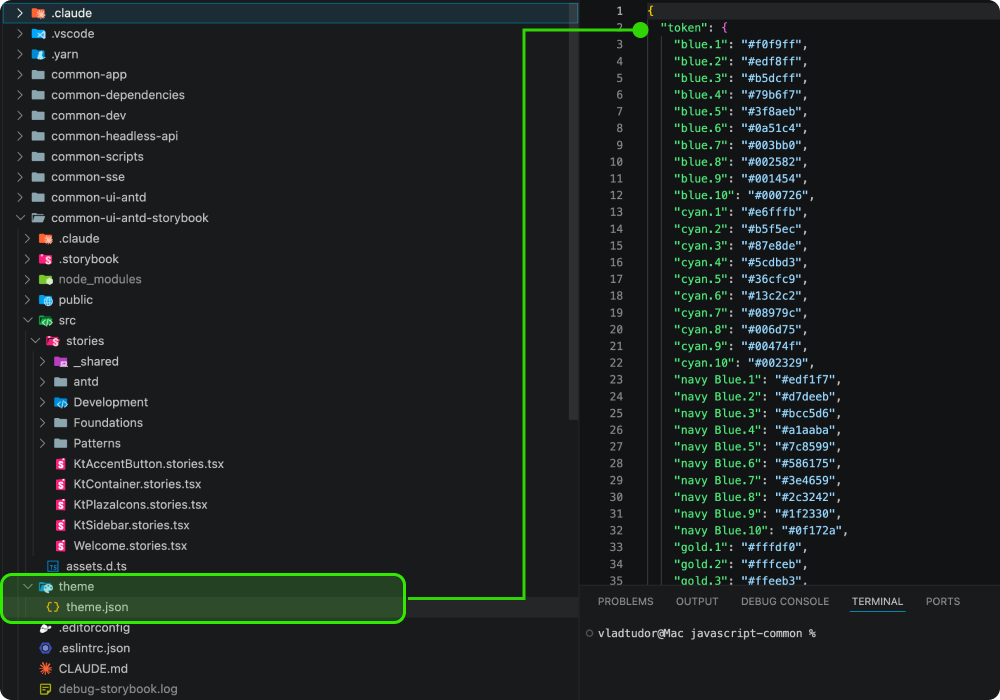Collapse the common-ui-antd-storybook folder chevron
This screenshot has width=1000, height=700.
coord(20,218)
